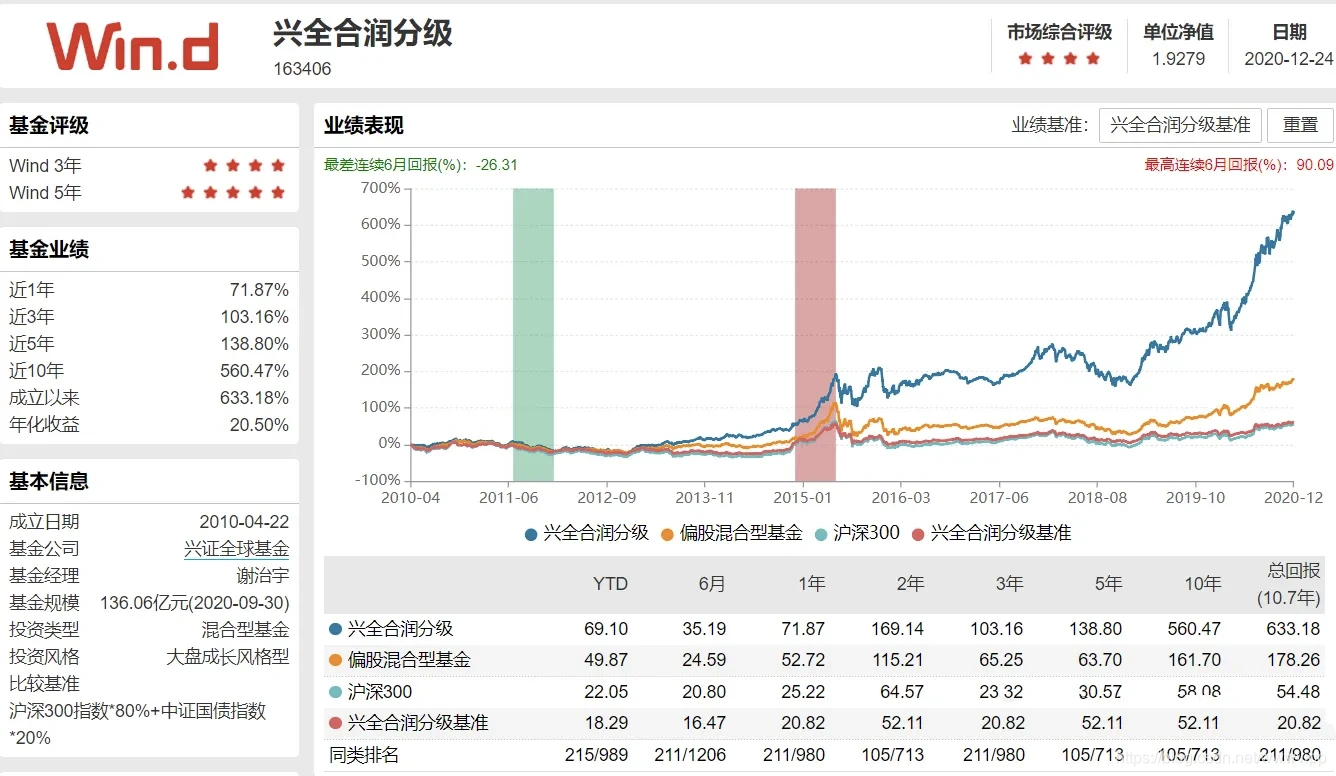The width and height of the screenshot is (1336, 776).
Task: Click the fund title 兴全合润分级
Action: [x=363, y=33]
